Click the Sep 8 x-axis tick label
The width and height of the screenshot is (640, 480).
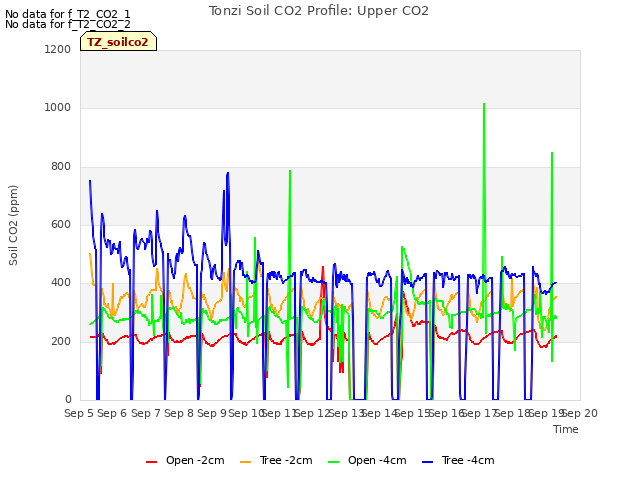(179, 413)
